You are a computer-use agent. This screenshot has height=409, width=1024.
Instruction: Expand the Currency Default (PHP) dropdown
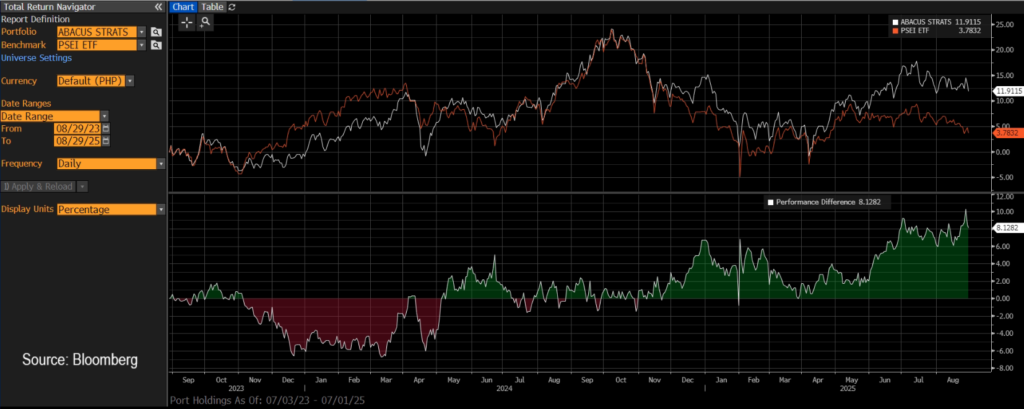pyautogui.click(x=130, y=80)
